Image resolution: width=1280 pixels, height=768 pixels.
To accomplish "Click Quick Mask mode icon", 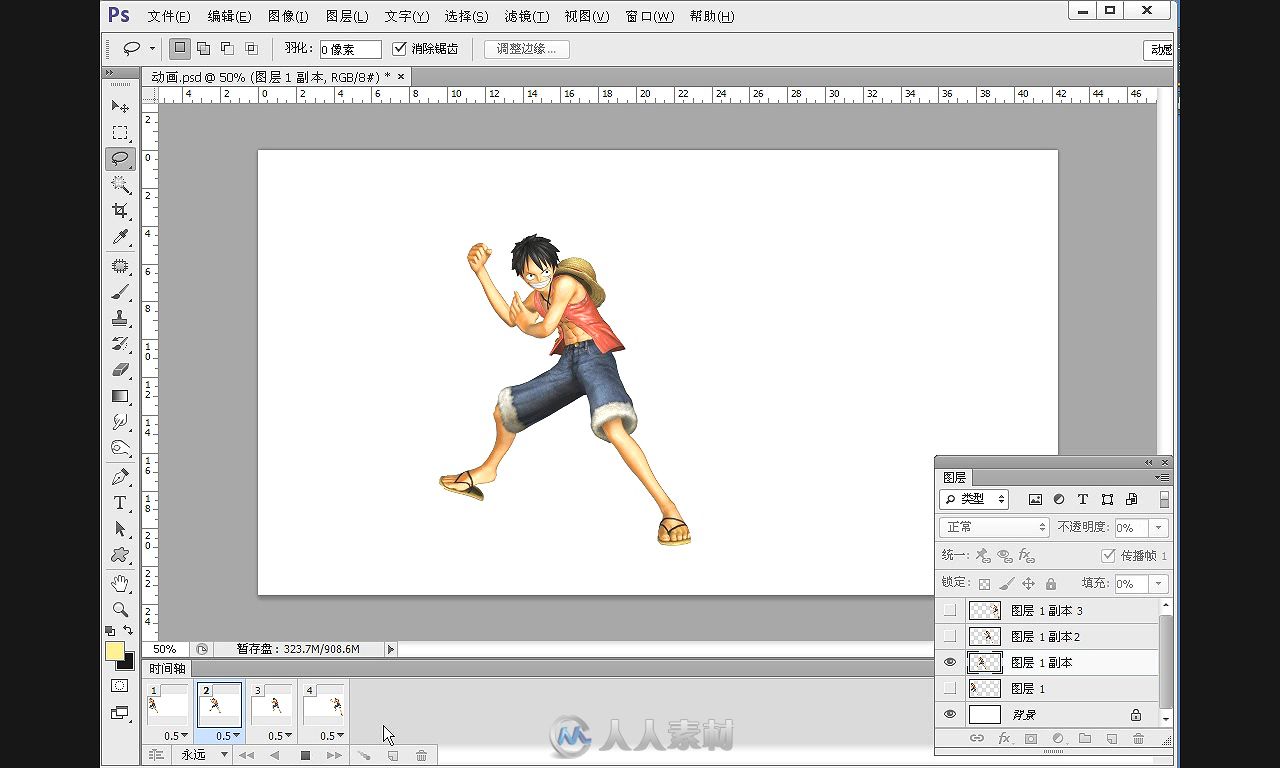I will (x=120, y=686).
